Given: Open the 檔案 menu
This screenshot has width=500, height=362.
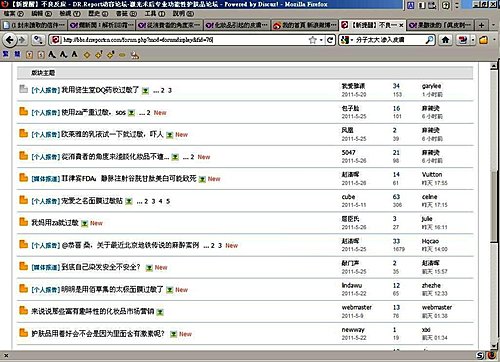Looking at the screenshot, I should click(x=14, y=14).
